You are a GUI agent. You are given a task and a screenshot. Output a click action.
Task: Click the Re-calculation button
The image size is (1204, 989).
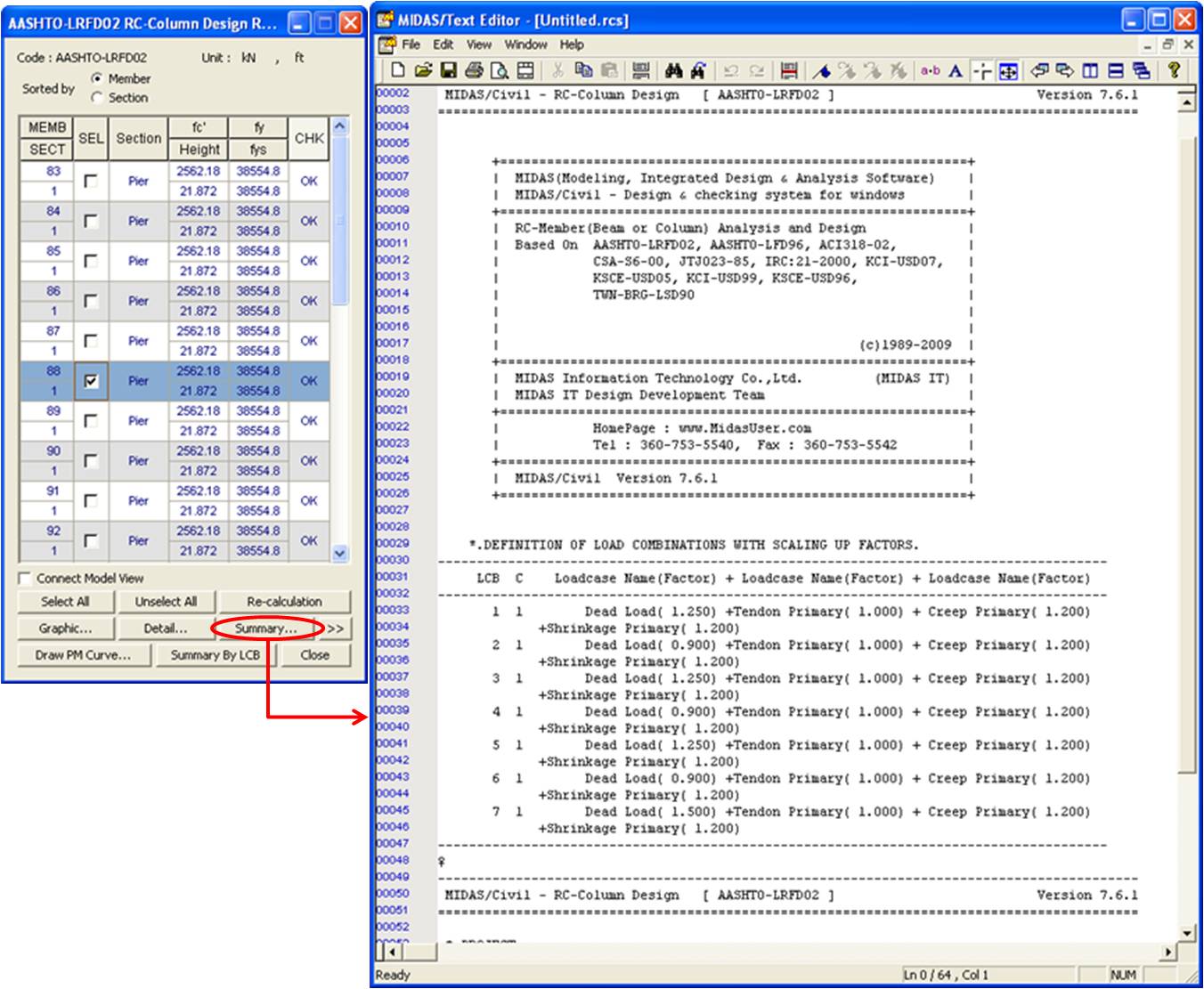pyautogui.click(x=284, y=602)
